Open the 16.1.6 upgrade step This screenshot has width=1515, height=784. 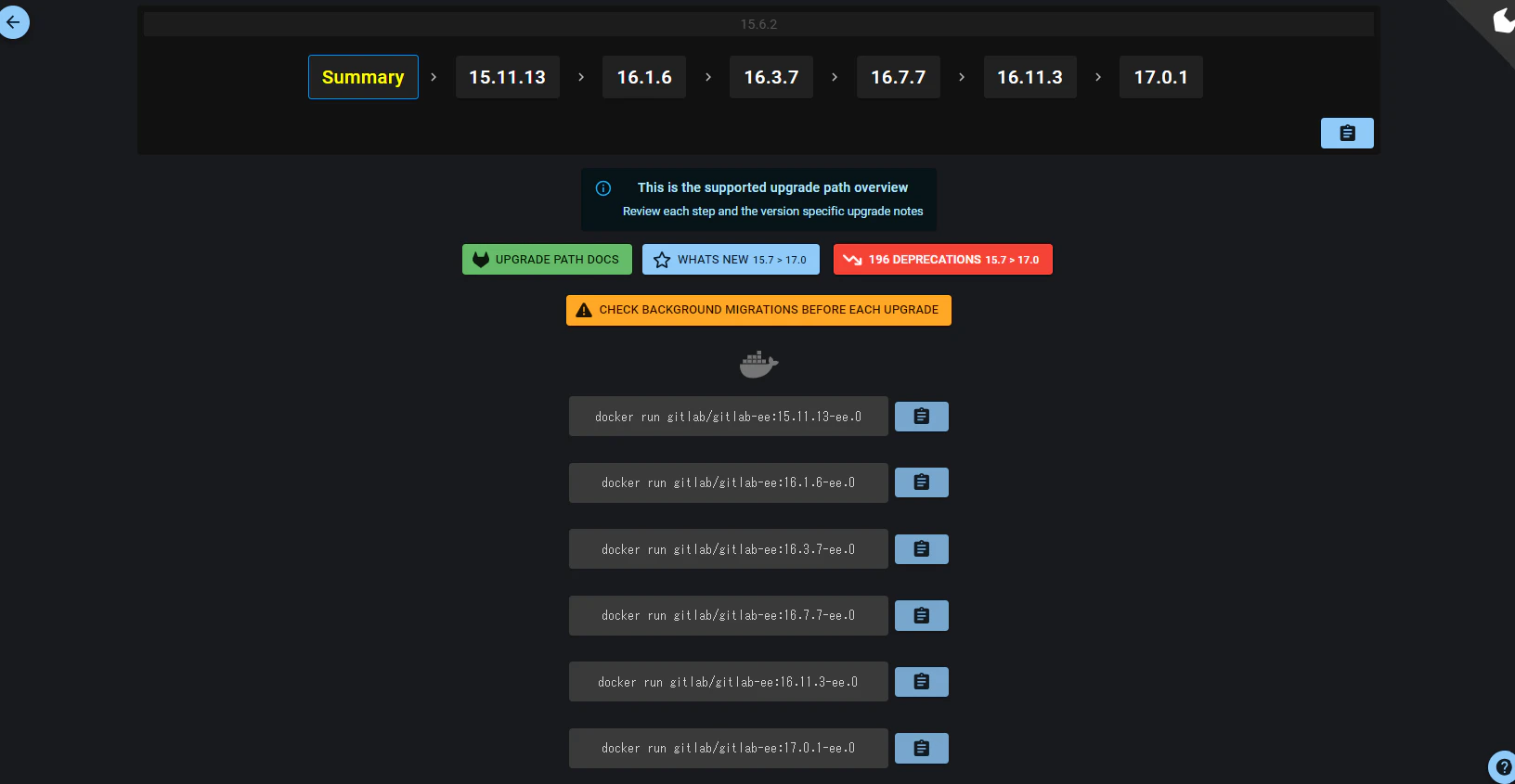(644, 77)
